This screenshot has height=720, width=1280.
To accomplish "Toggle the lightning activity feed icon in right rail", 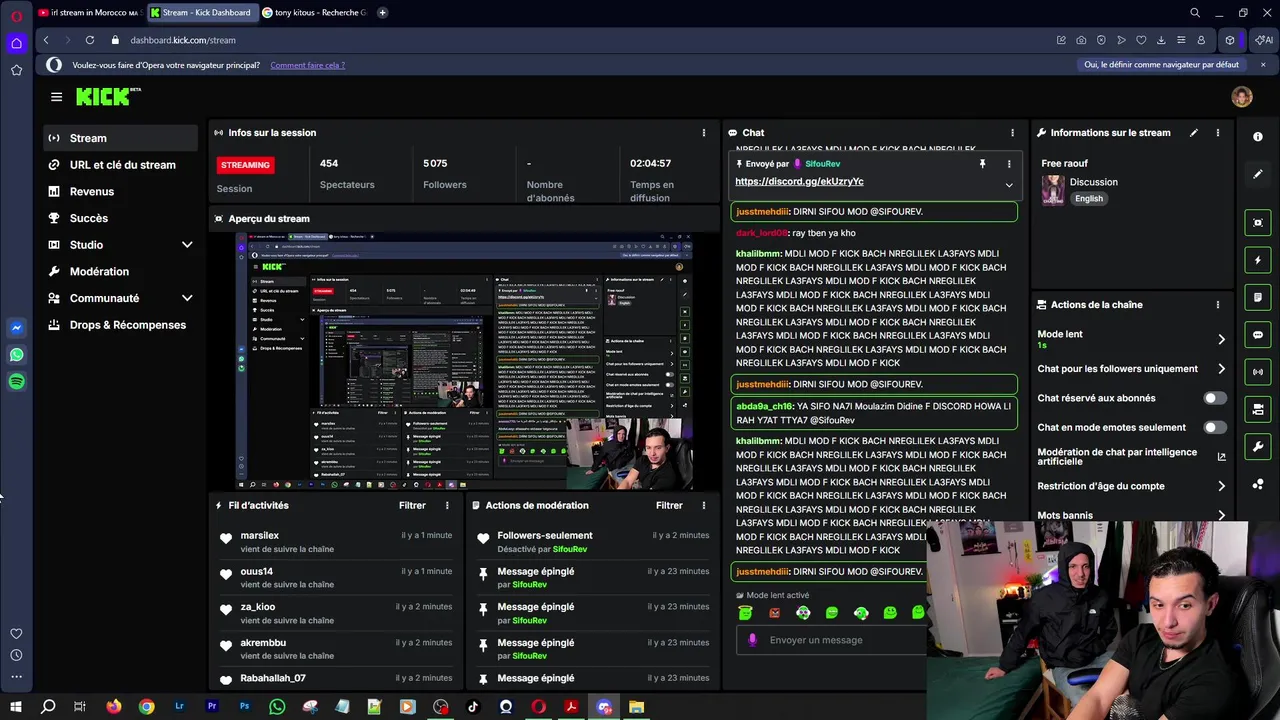I will 1258,260.
